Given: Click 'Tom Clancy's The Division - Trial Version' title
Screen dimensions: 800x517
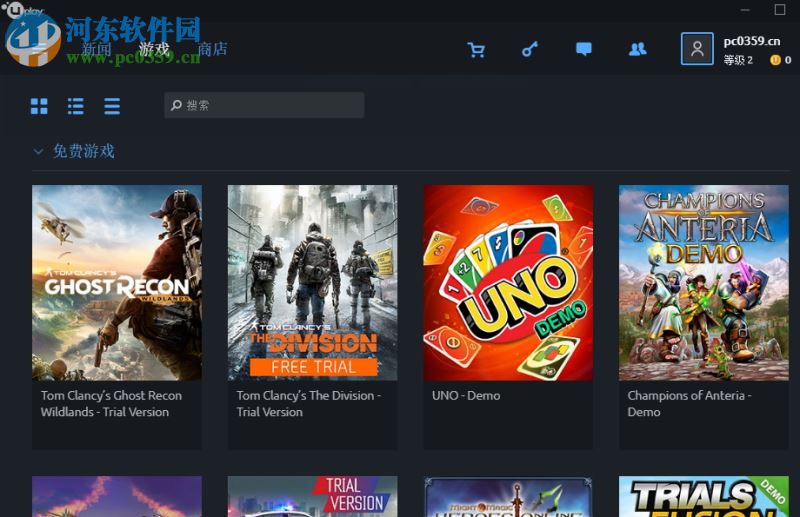Looking at the screenshot, I should 309,404.
